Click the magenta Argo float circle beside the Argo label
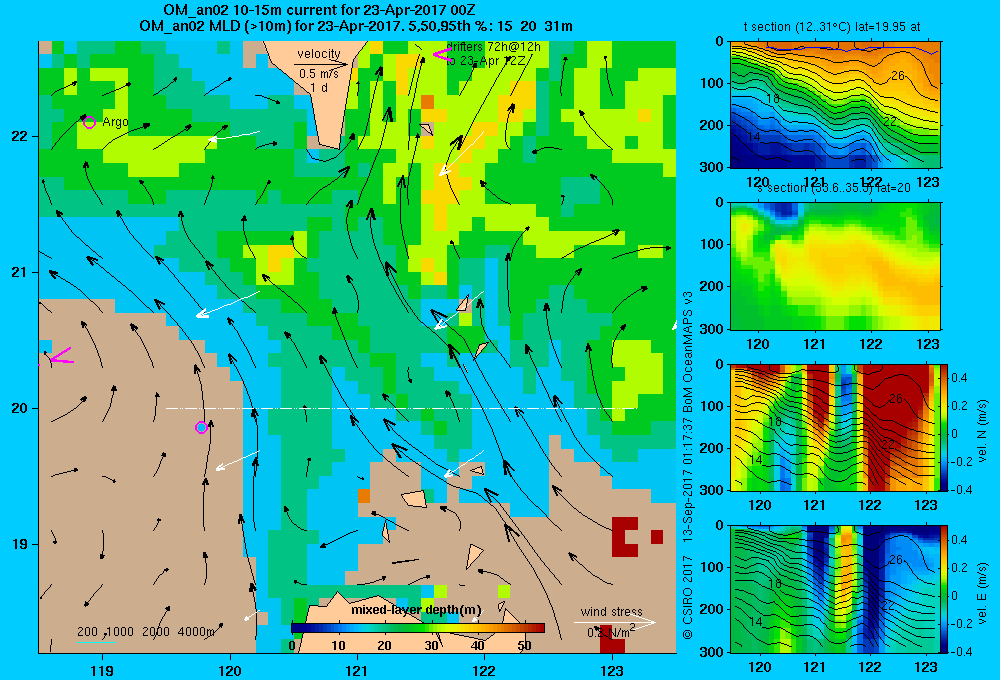Image resolution: width=1000 pixels, height=680 pixels. [x=89, y=122]
